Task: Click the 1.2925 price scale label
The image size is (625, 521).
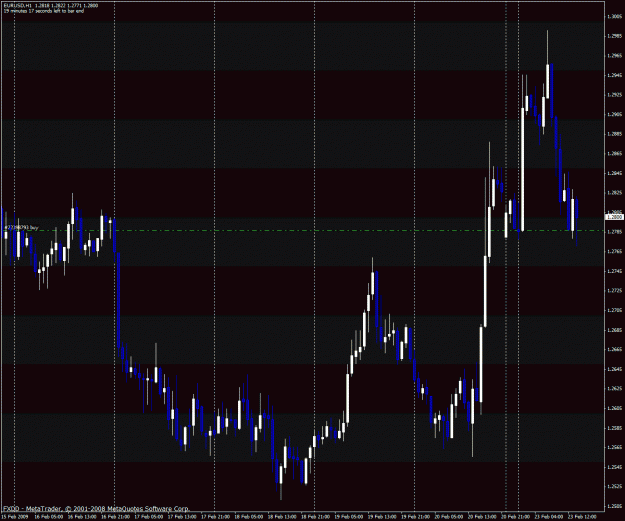Action: tap(615, 95)
